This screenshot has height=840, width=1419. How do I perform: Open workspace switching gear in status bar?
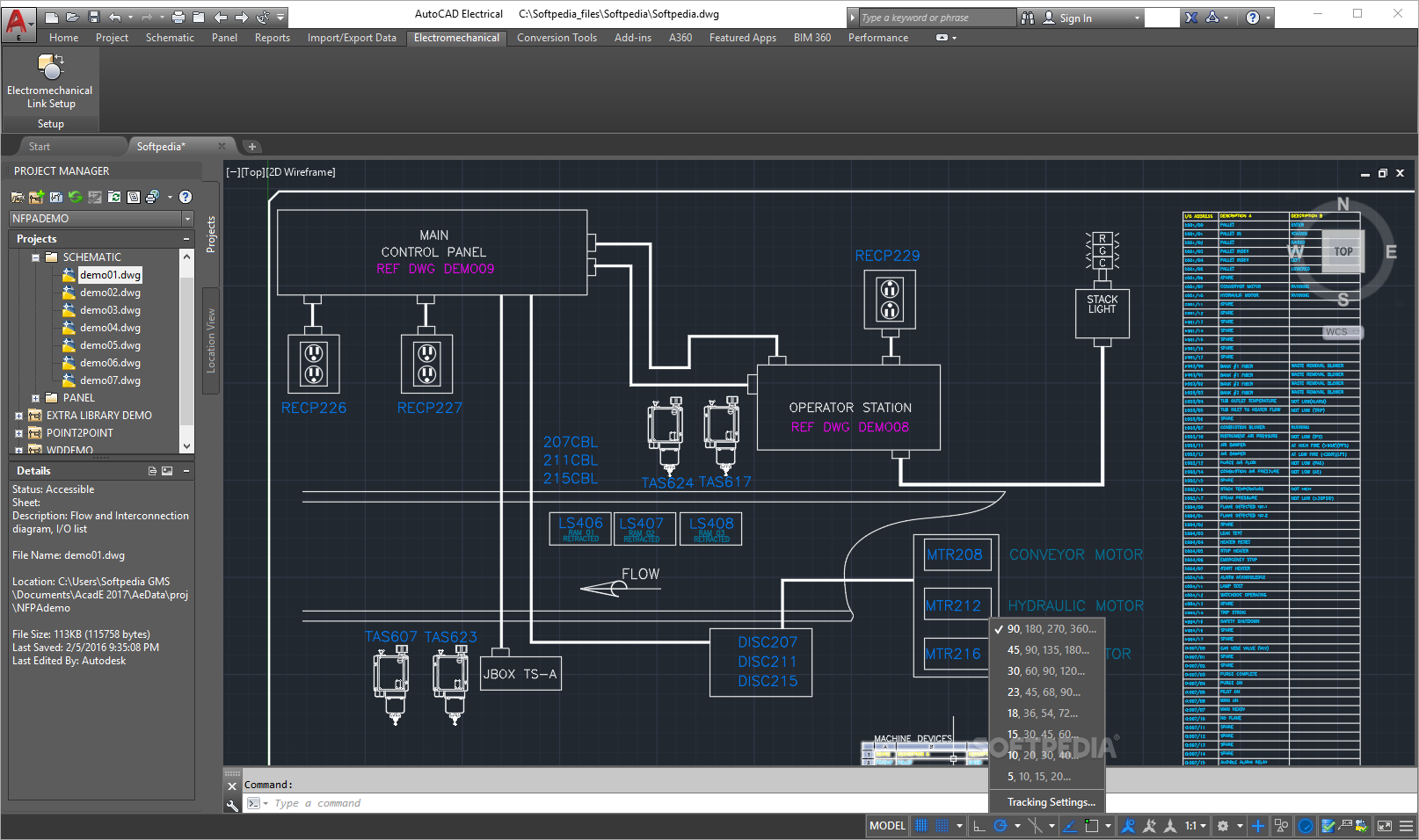[1223, 826]
